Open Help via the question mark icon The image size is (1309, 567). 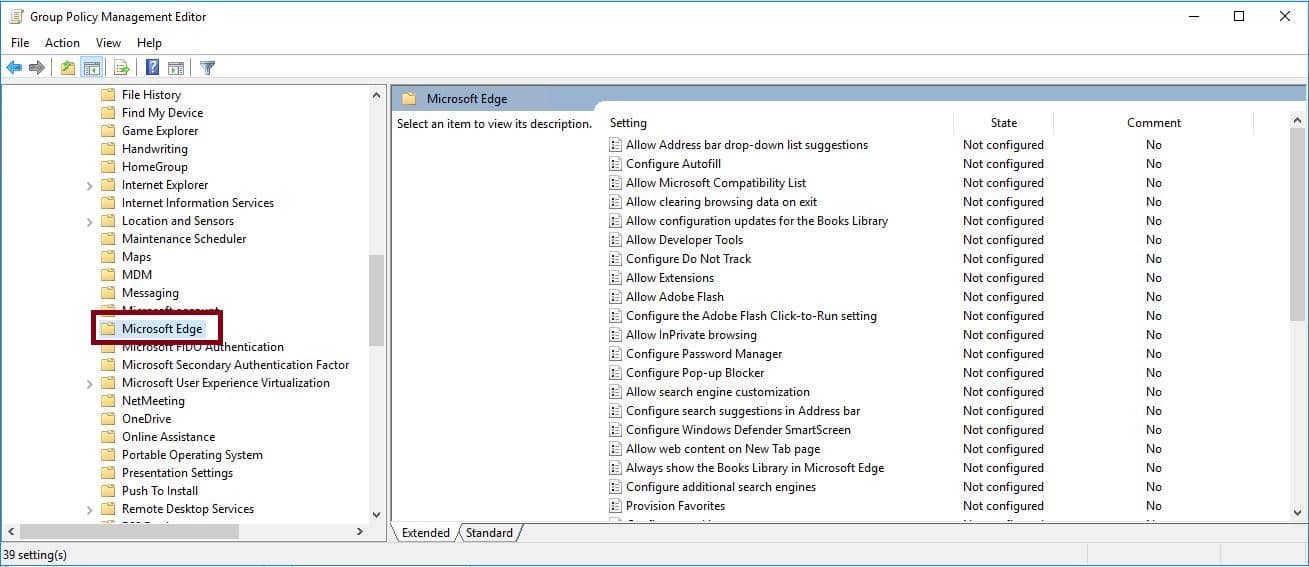pos(152,68)
